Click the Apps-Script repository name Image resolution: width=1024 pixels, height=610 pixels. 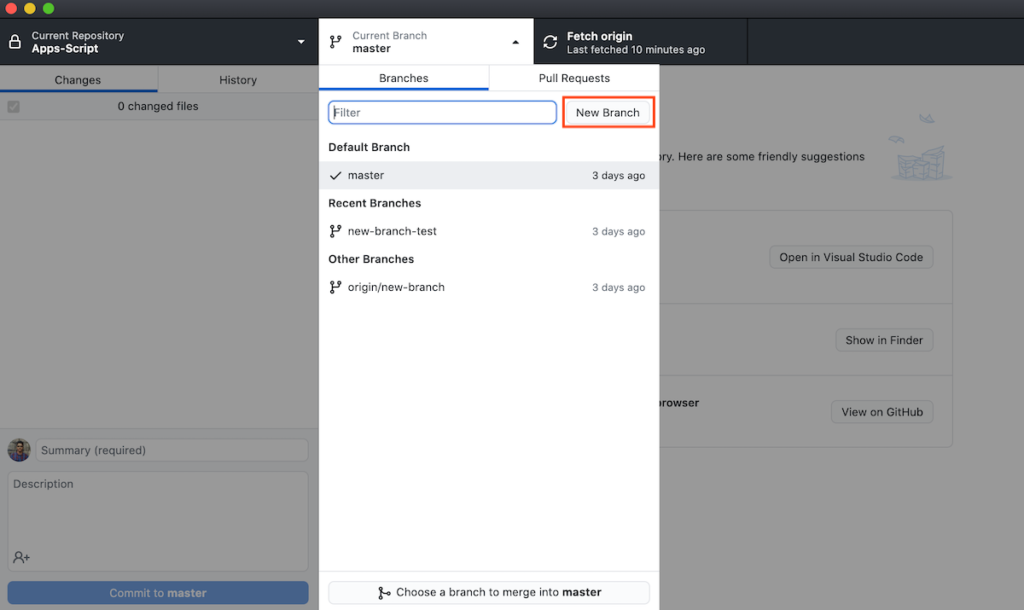65,48
